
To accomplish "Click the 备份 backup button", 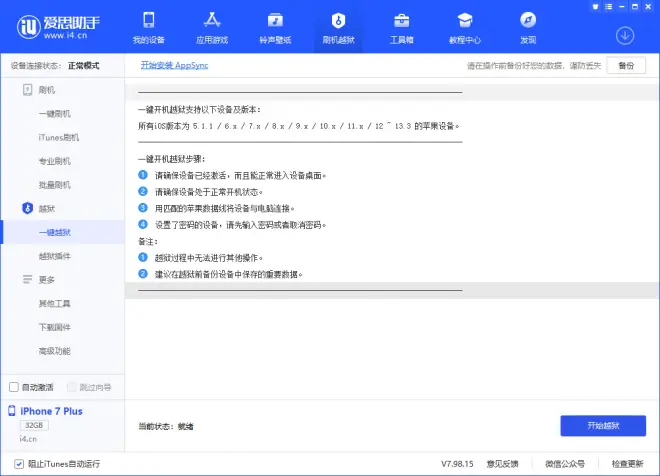I will pyautogui.click(x=626, y=65).
